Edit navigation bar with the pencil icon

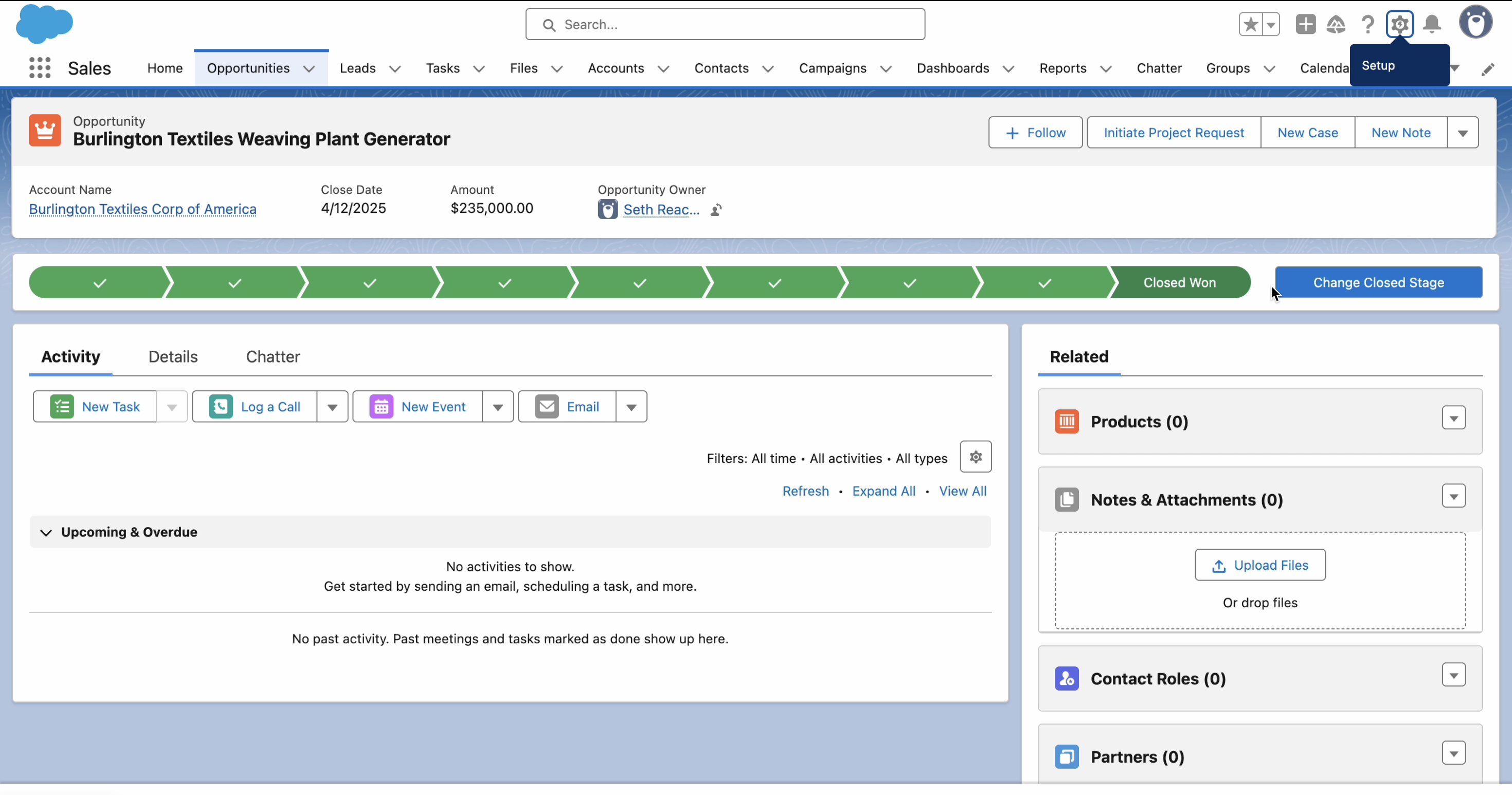1487,70
